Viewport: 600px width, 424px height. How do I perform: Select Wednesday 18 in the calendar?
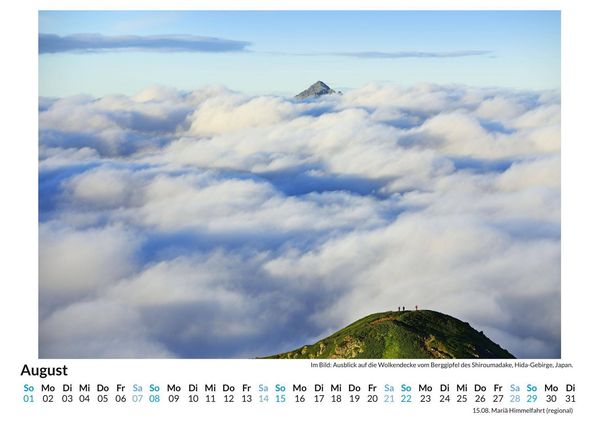point(336,393)
